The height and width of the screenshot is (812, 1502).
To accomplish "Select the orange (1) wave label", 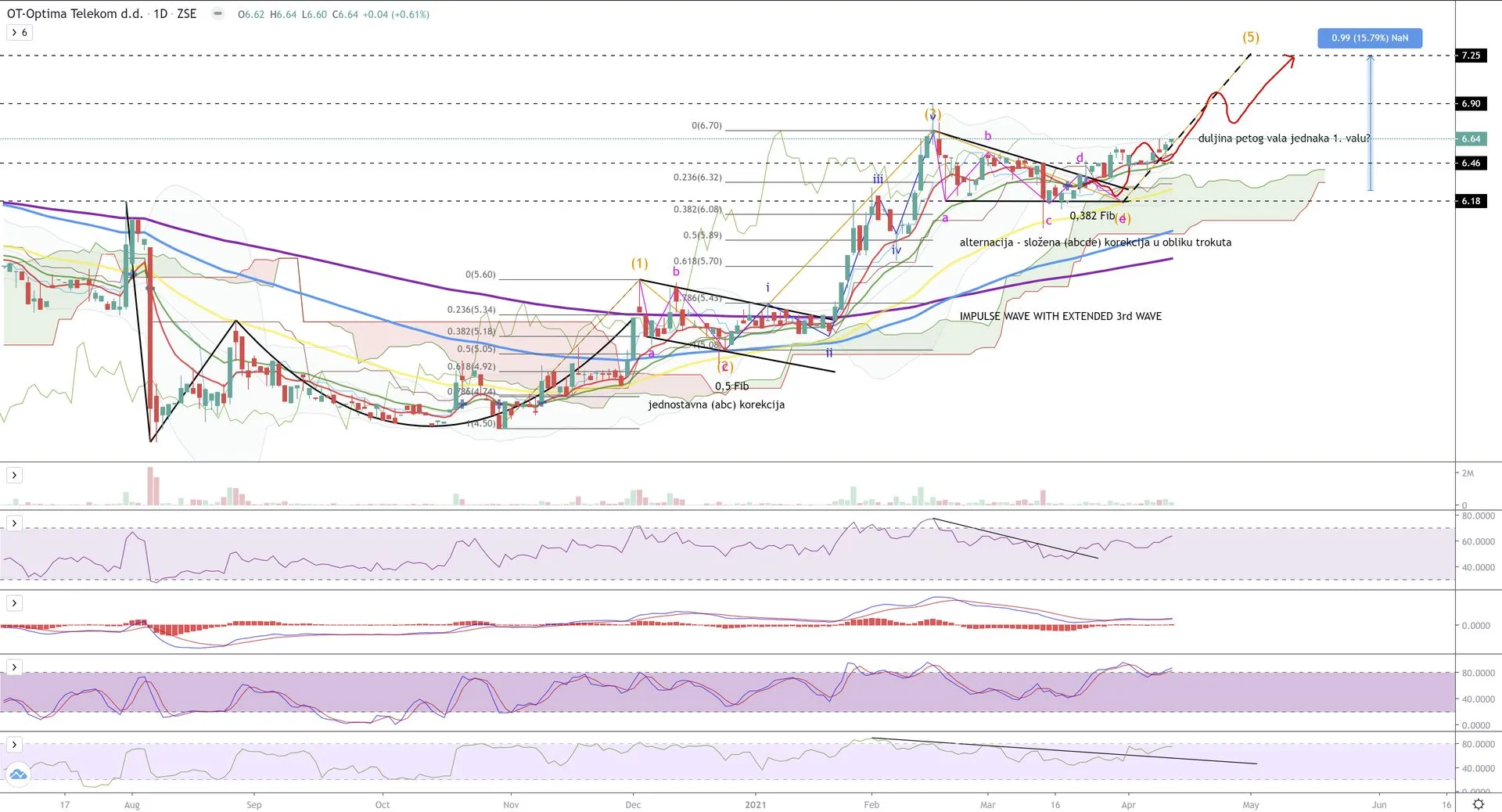I will 639,264.
